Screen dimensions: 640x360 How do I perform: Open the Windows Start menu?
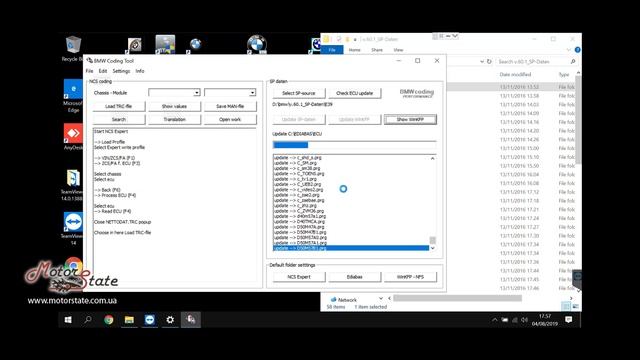(x=68, y=320)
